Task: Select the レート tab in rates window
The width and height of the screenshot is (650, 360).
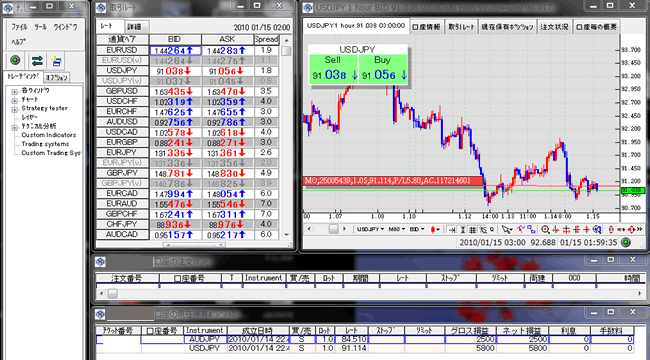Action: 110,26
